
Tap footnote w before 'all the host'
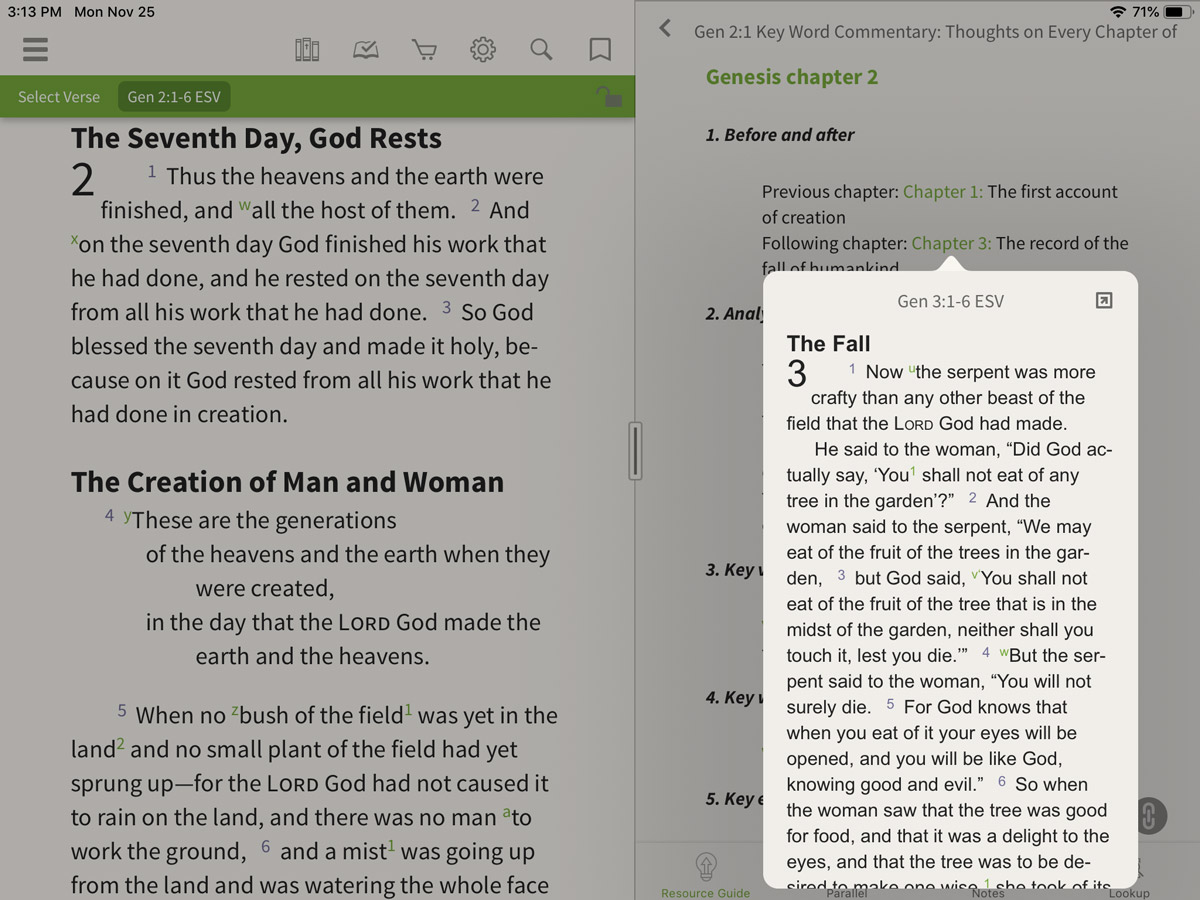245,206
